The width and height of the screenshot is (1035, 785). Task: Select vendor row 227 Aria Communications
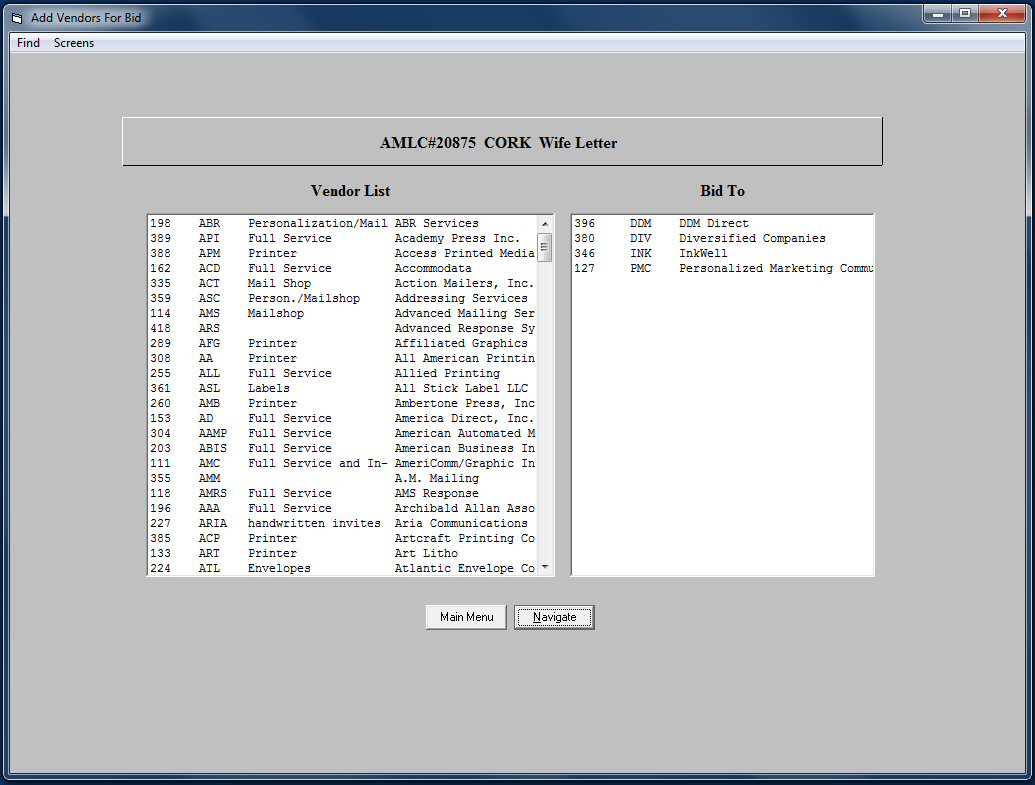[343, 524]
